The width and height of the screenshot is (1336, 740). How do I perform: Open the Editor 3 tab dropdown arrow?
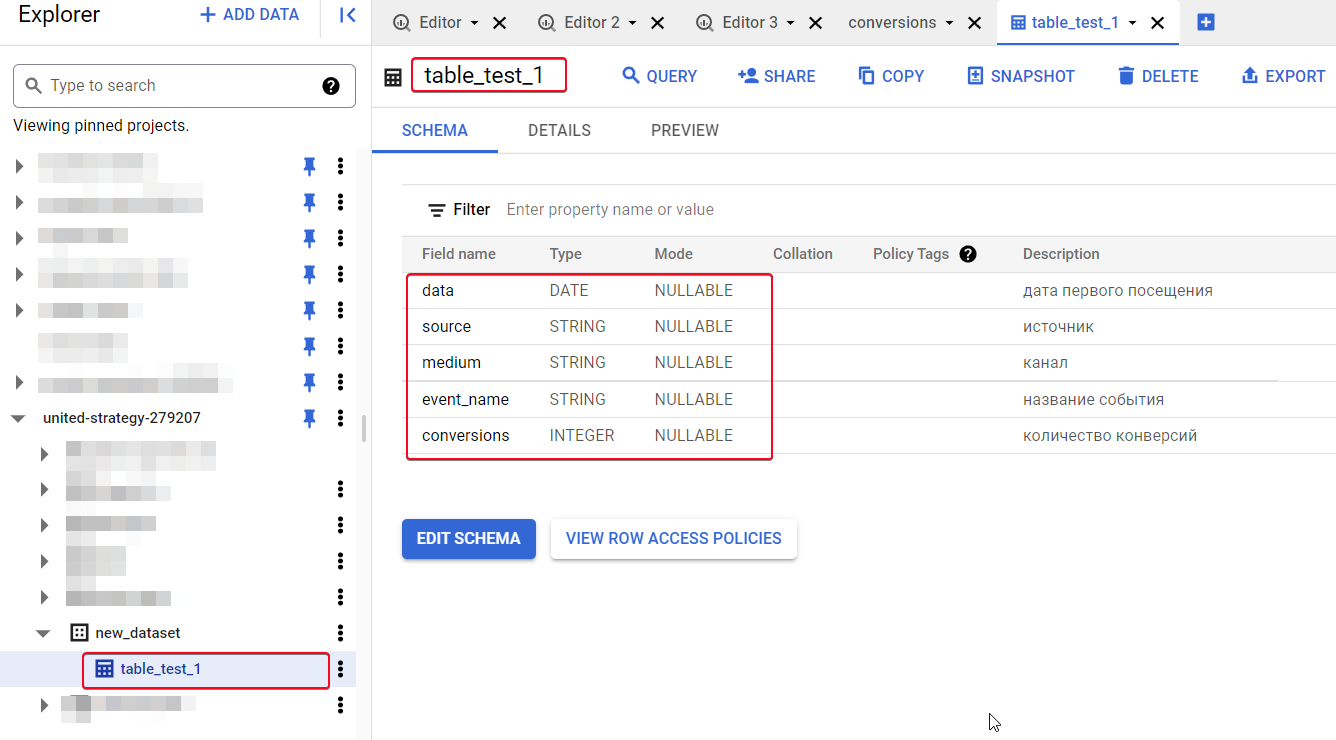pos(790,22)
